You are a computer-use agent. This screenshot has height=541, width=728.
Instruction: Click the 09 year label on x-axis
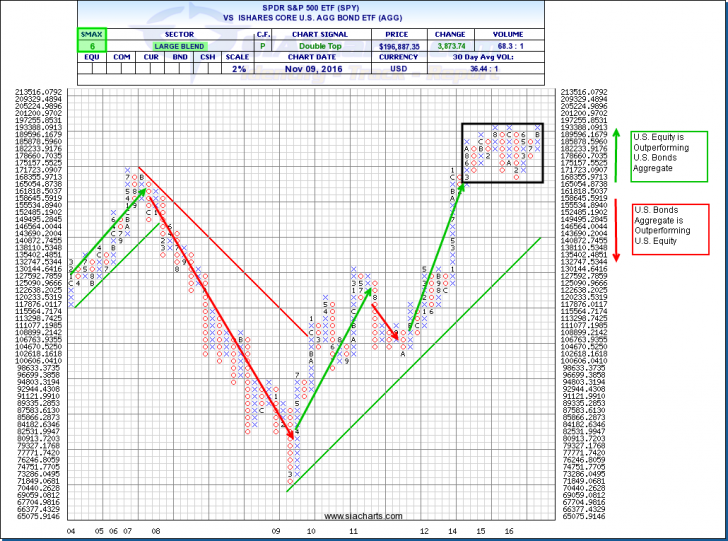(277, 531)
